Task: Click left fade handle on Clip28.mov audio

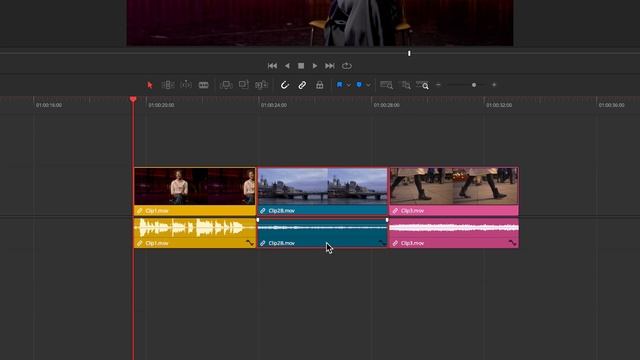Action: (258, 220)
